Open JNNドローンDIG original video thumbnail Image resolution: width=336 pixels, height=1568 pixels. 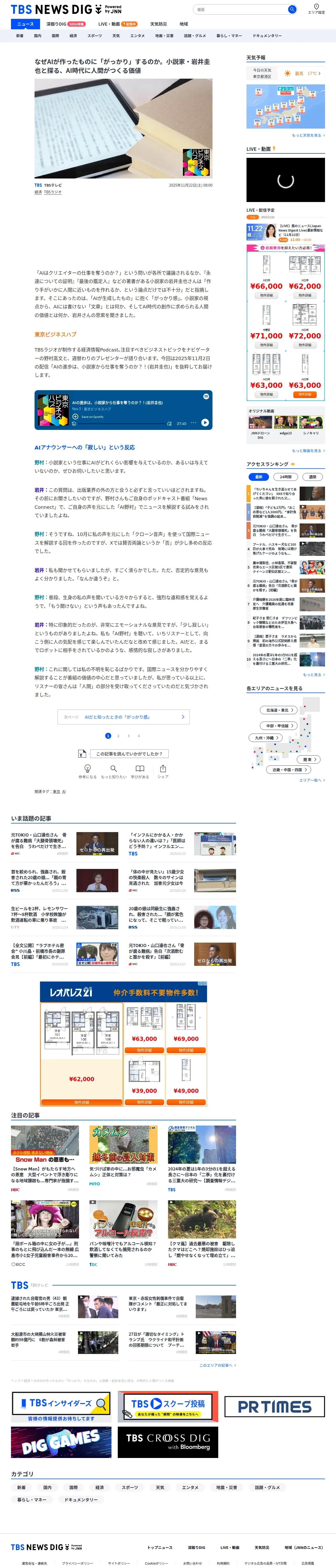(260, 422)
